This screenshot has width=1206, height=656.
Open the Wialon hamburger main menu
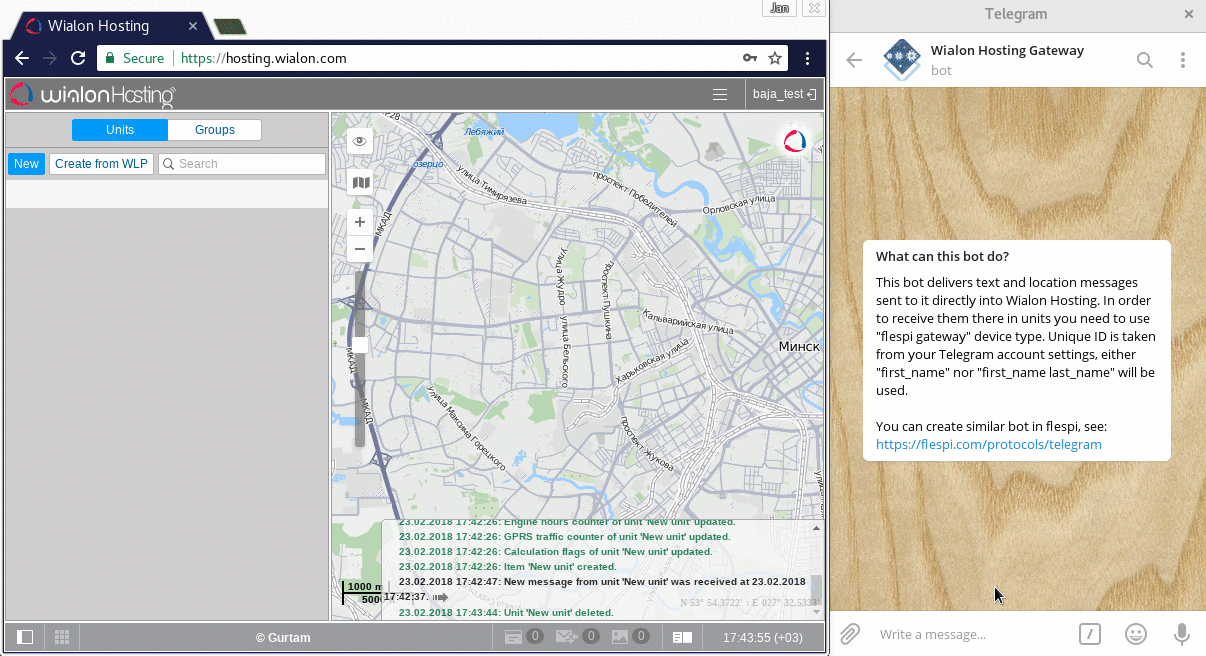point(720,95)
